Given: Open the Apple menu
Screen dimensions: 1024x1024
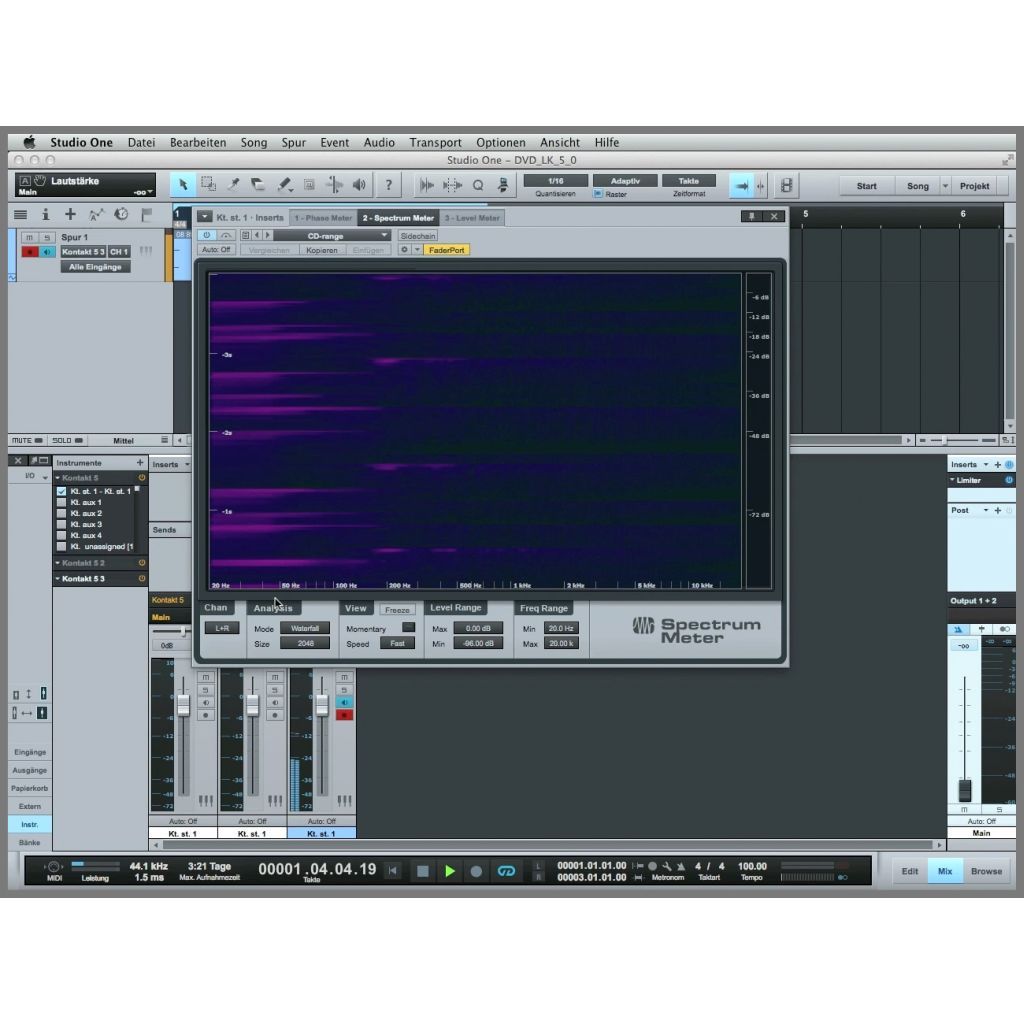Looking at the screenshot, I should [x=29, y=142].
